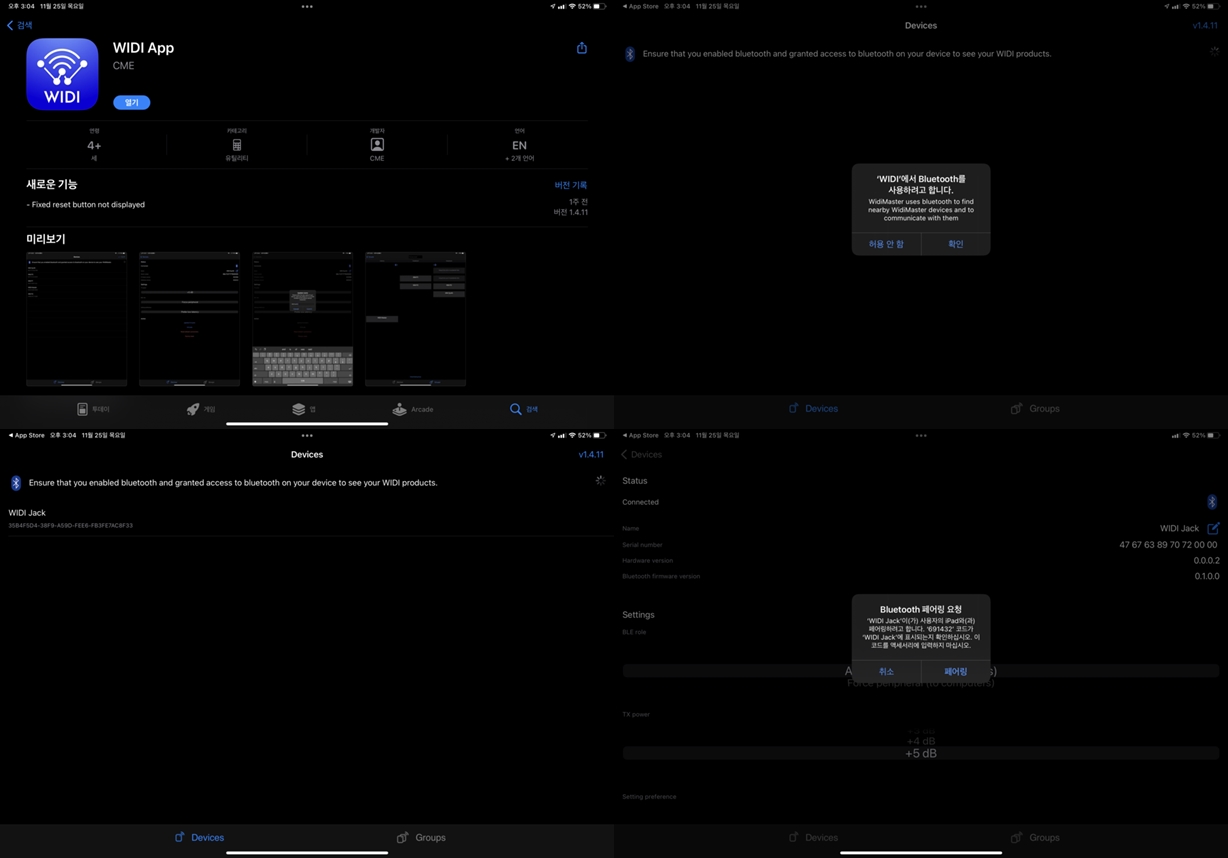Open 버전 기록 version history link
The height and width of the screenshot is (858, 1228).
tap(571, 185)
